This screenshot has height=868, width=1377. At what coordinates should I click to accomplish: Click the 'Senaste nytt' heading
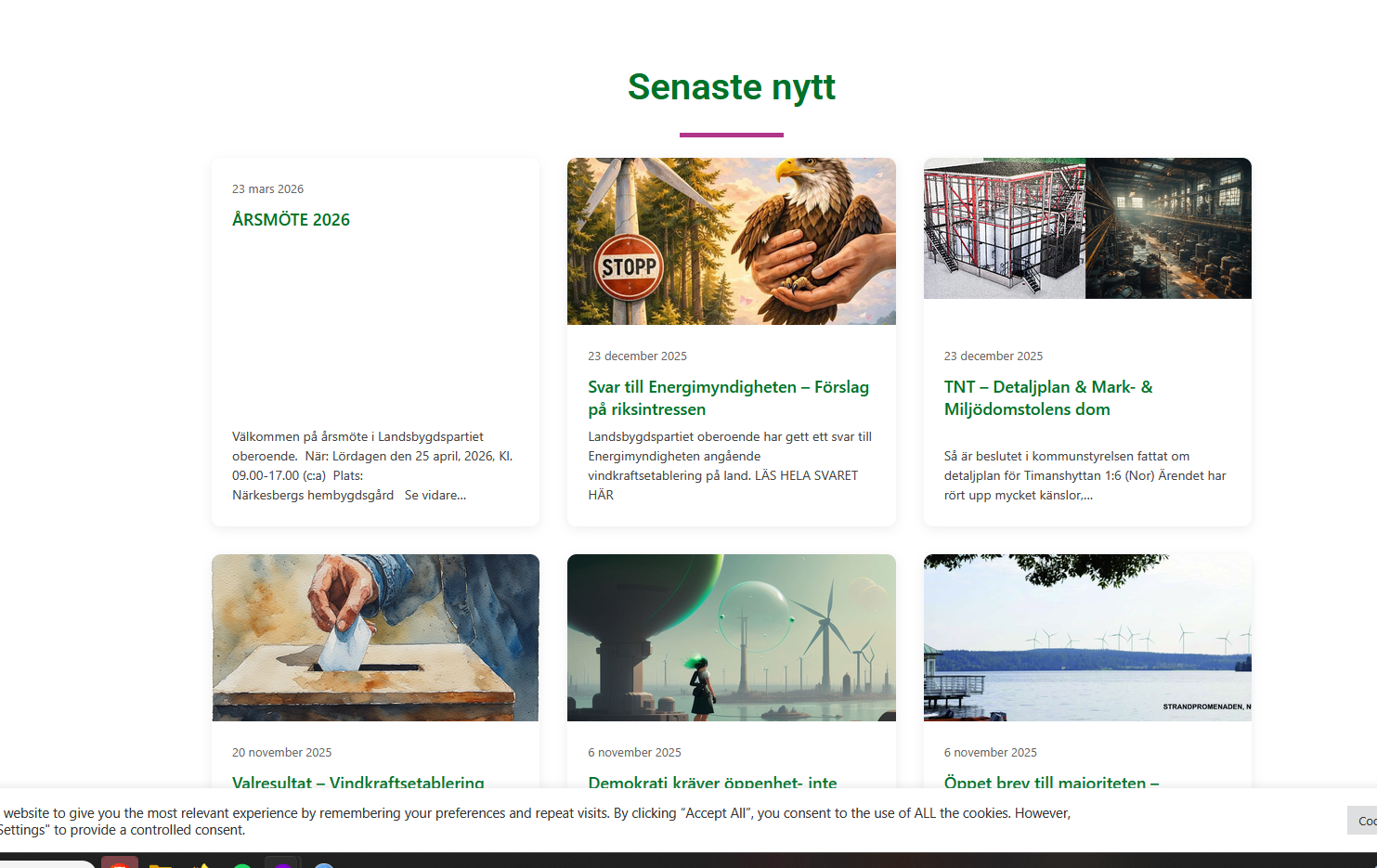click(732, 87)
